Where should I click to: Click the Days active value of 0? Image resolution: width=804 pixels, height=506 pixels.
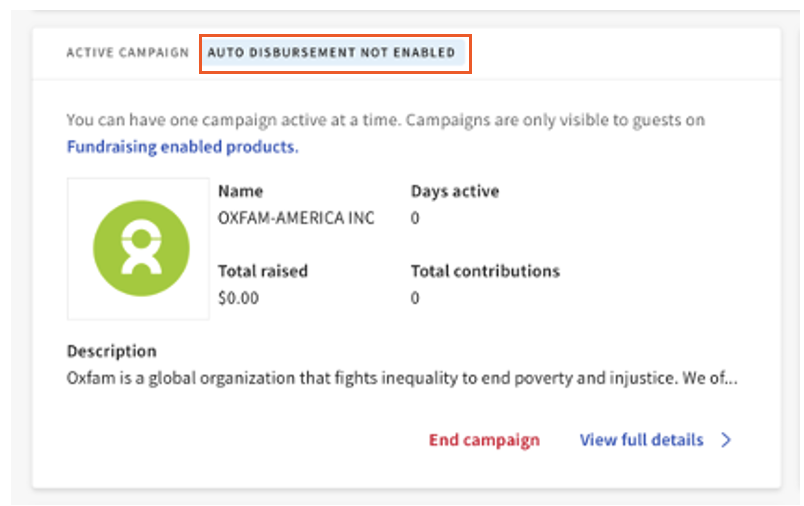click(x=415, y=218)
